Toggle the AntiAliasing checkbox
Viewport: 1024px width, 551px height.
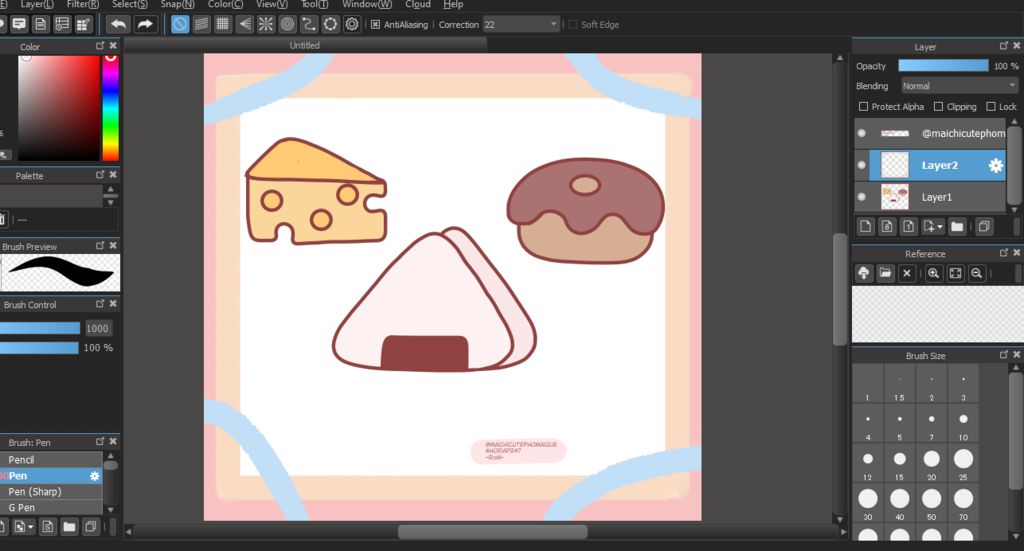[376, 25]
